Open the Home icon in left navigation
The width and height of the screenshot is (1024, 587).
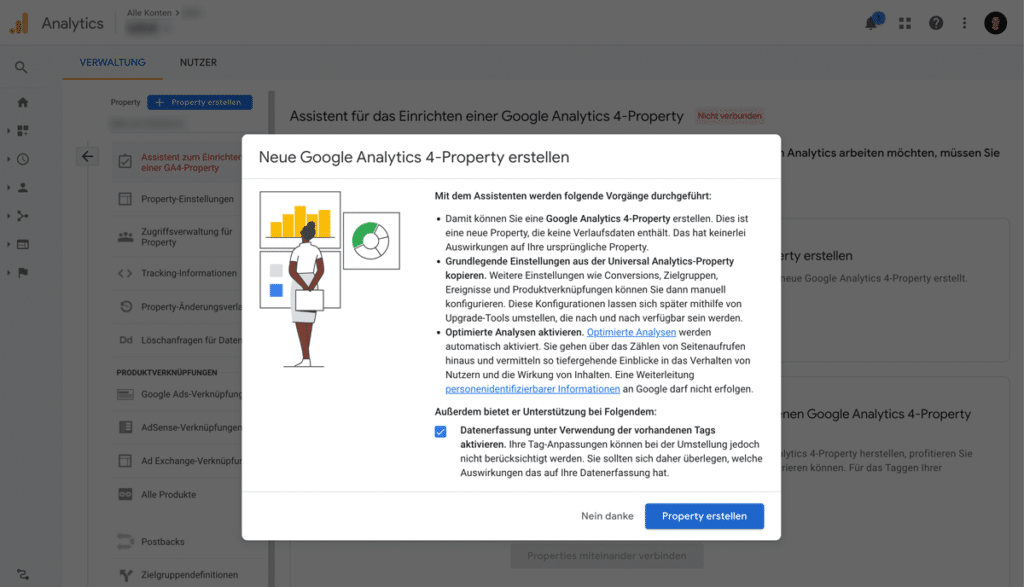coord(22,102)
